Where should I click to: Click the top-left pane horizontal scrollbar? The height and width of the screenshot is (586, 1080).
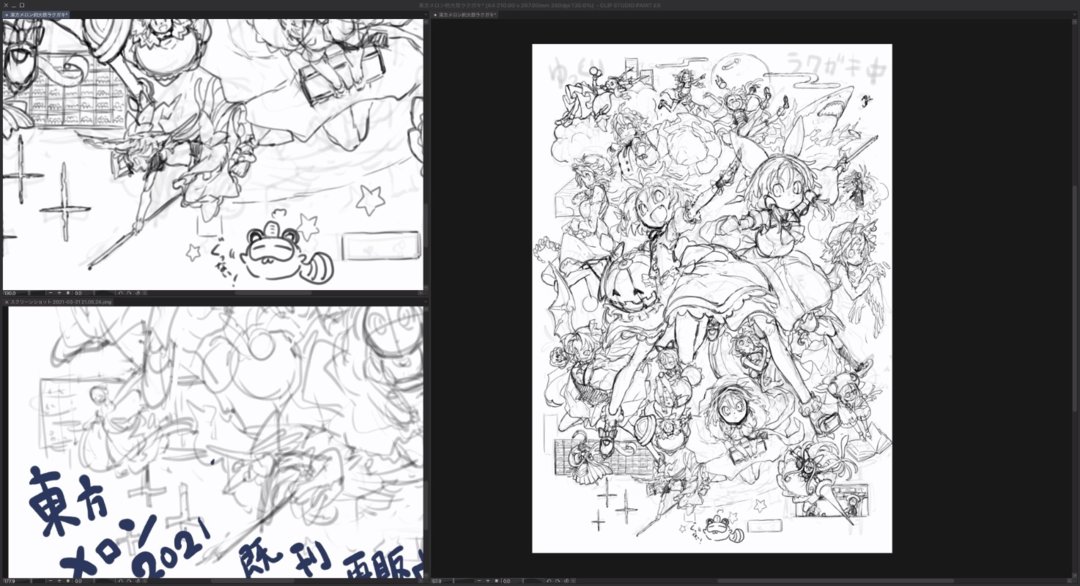273,293
